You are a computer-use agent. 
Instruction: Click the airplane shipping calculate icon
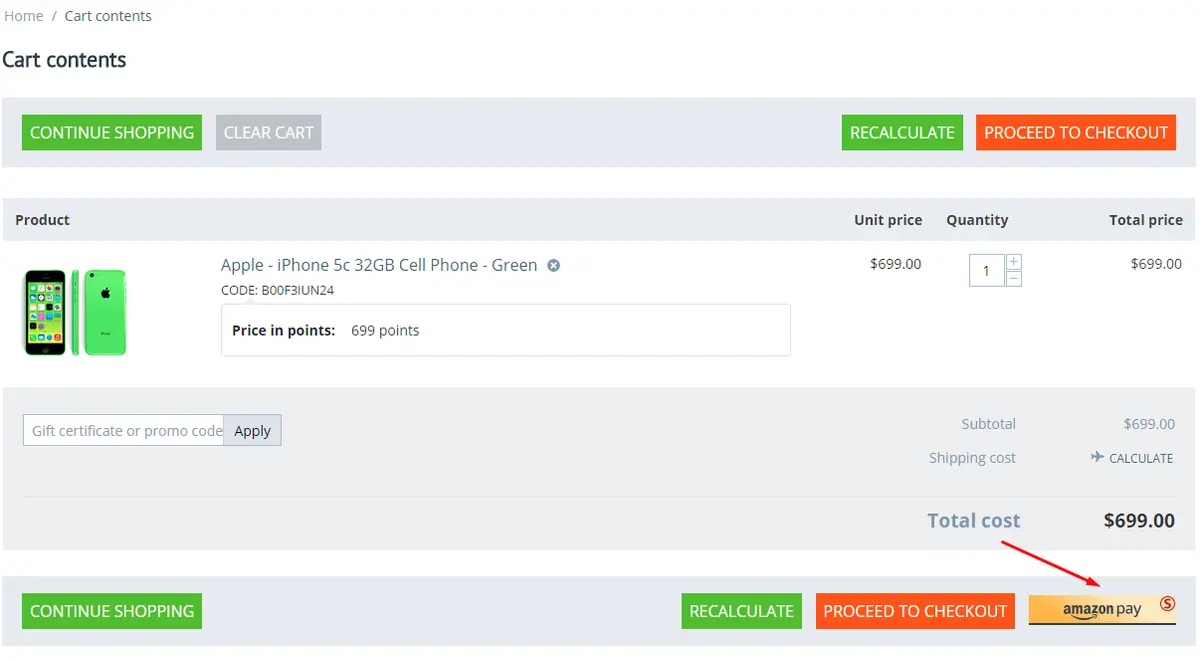(x=1097, y=457)
